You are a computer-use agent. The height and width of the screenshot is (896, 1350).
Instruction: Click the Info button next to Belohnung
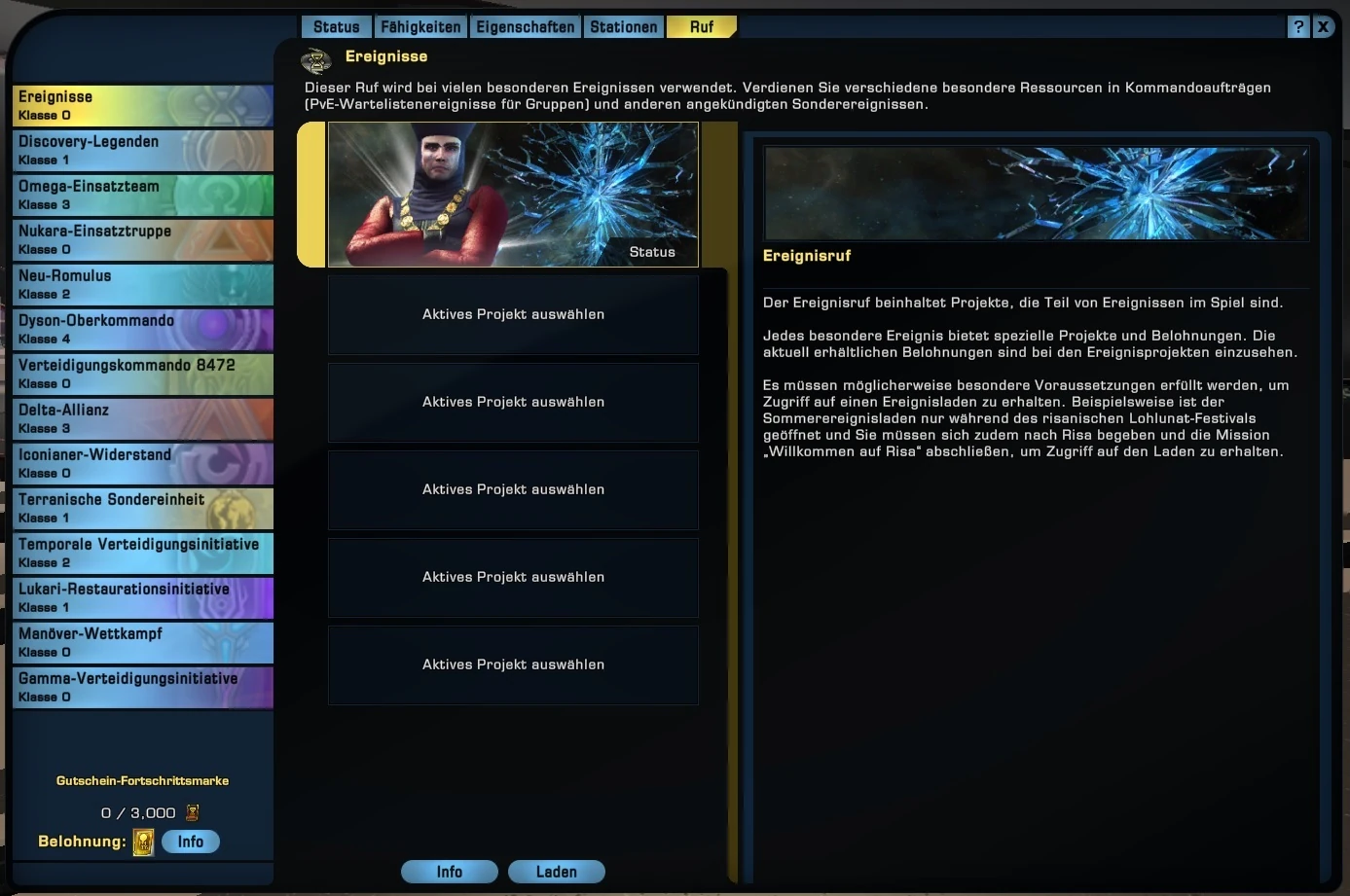pyautogui.click(x=191, y=842)
